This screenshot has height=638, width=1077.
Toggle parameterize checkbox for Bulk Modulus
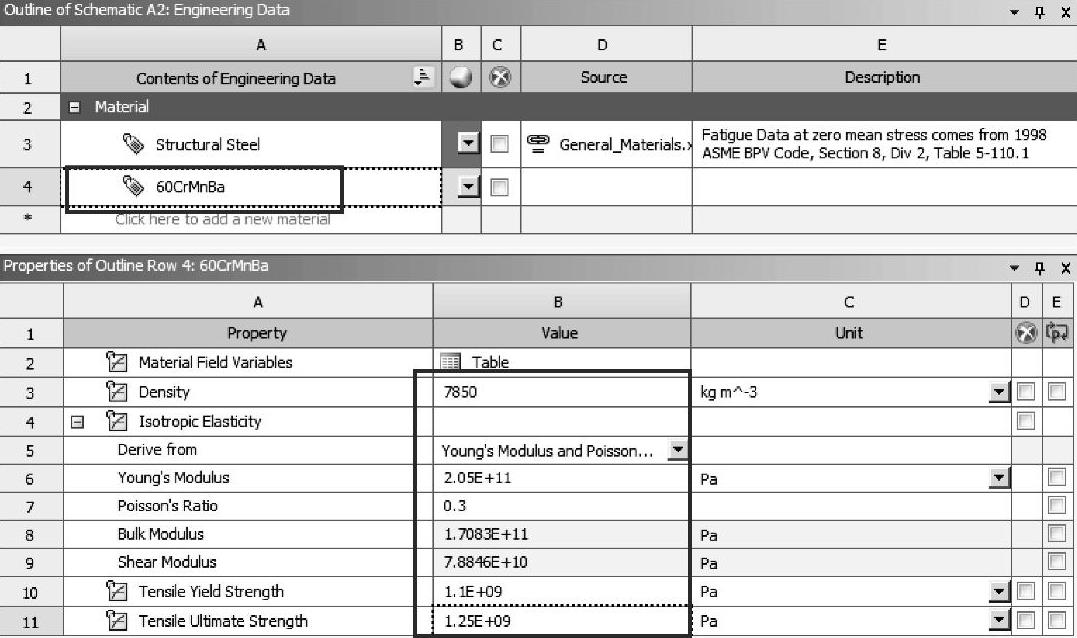(x=1056, y=534)
